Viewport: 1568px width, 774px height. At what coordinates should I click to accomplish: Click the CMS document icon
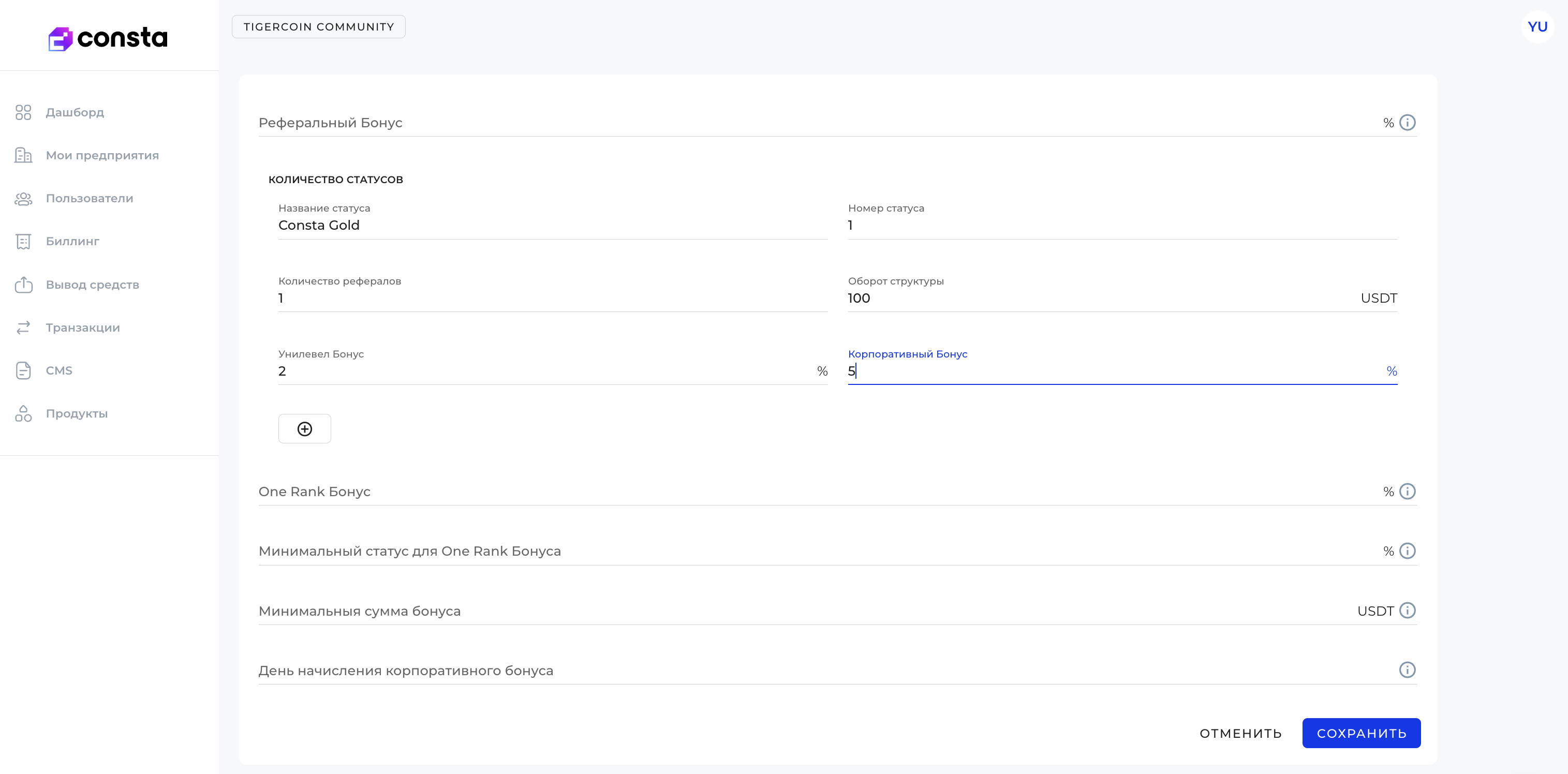(x=23, y=370)
